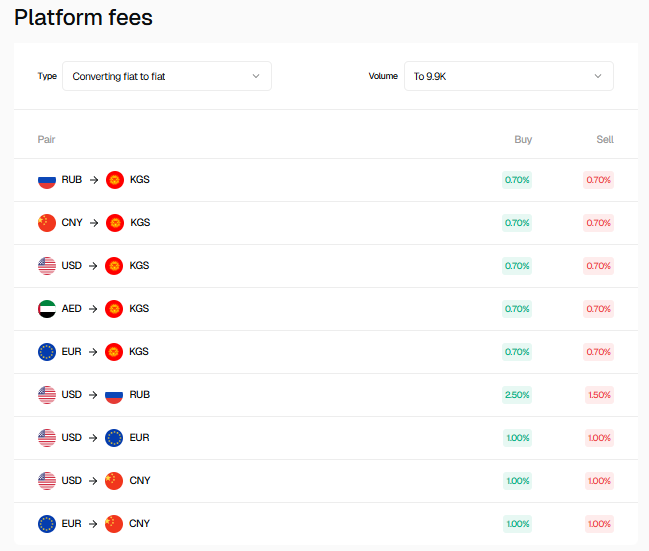Click the 0.70% buy badge for AED to KGS

(517, 309)
